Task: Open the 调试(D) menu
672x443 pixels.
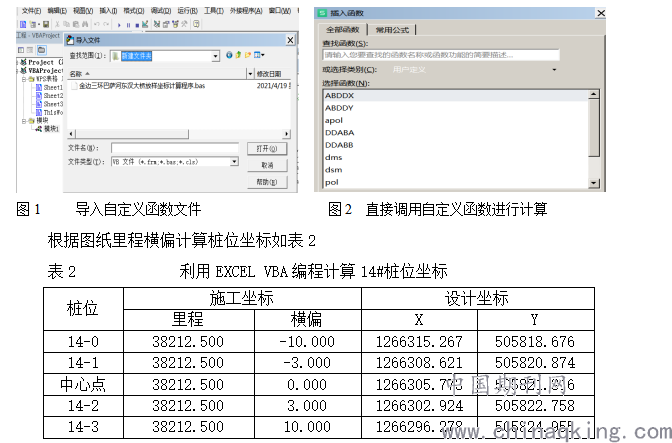Action: point(161,10)
